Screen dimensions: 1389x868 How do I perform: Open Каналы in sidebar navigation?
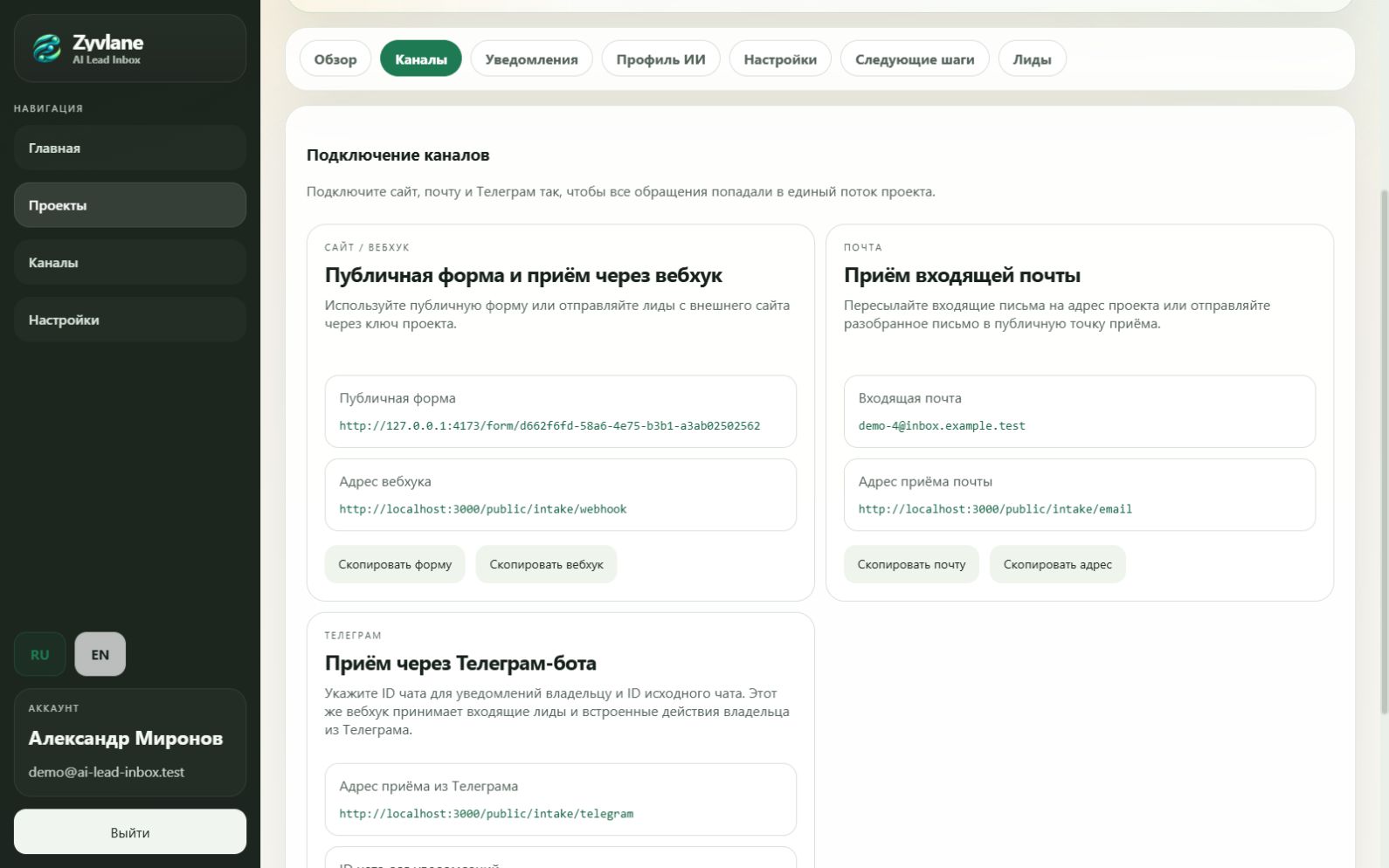[130, 262]
